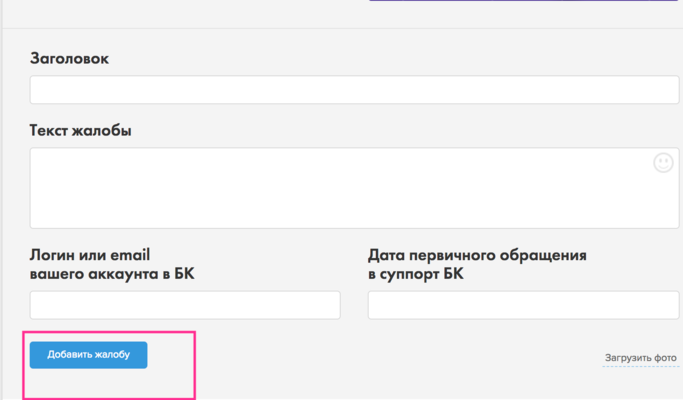This screenshot has height=400, width=683.
Task: Open the Загрузить фото link
Action: click(x=640, y=358)
